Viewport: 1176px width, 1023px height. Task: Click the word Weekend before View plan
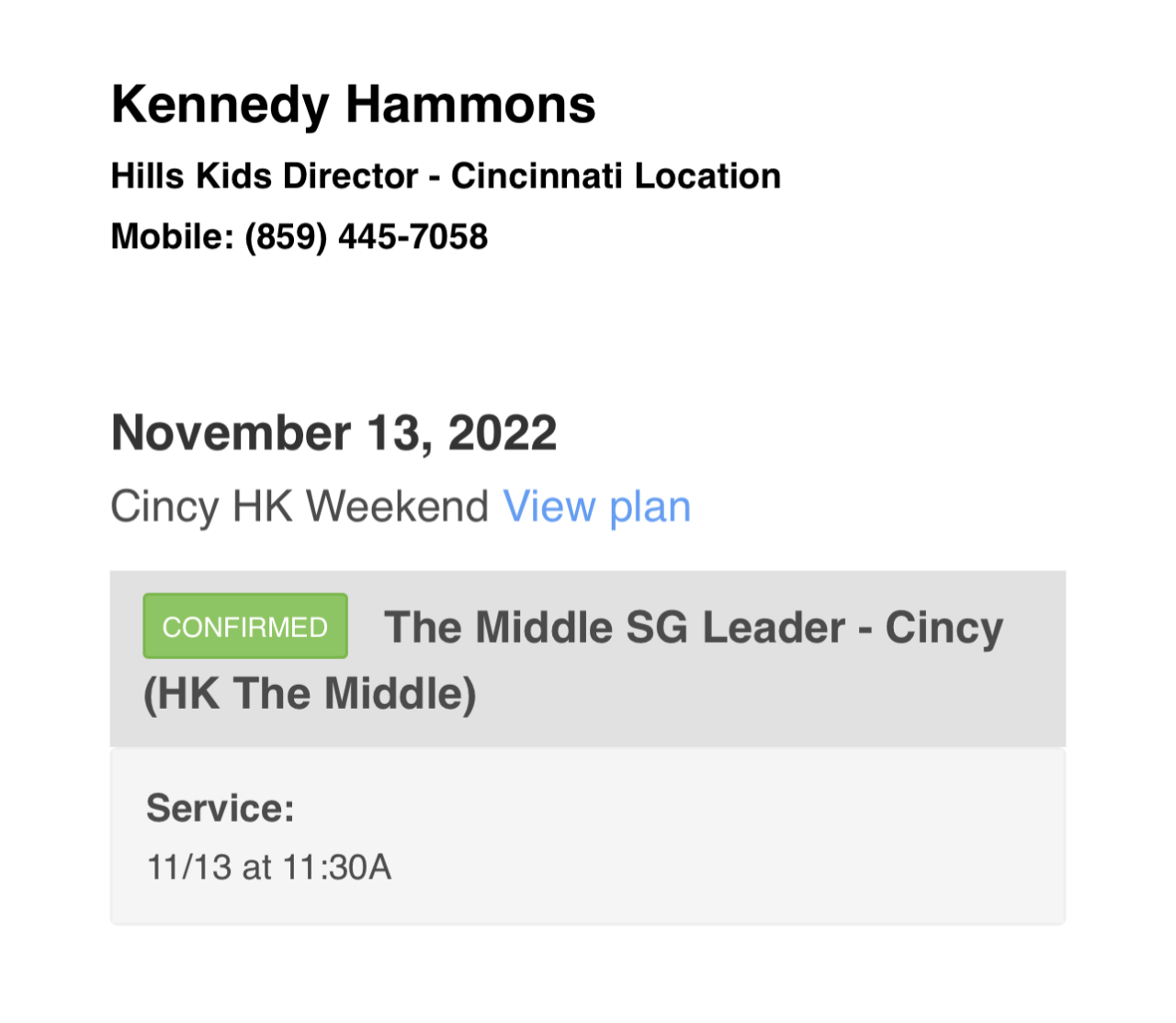pos(397,506)
